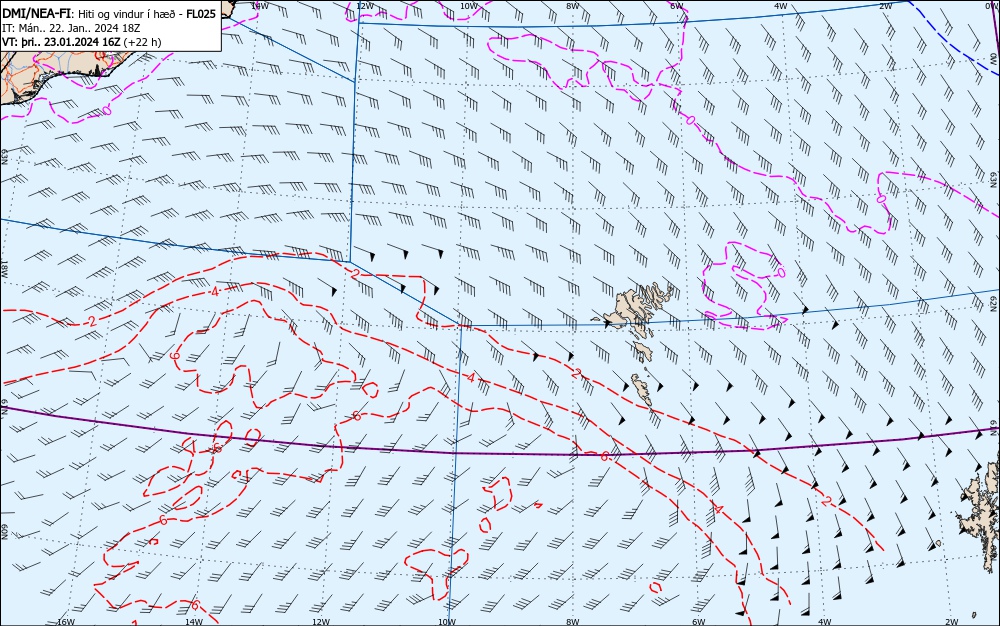Select the "2W" label along the top edge
The image size is (1000, 626).
click(x=885, y=6)
